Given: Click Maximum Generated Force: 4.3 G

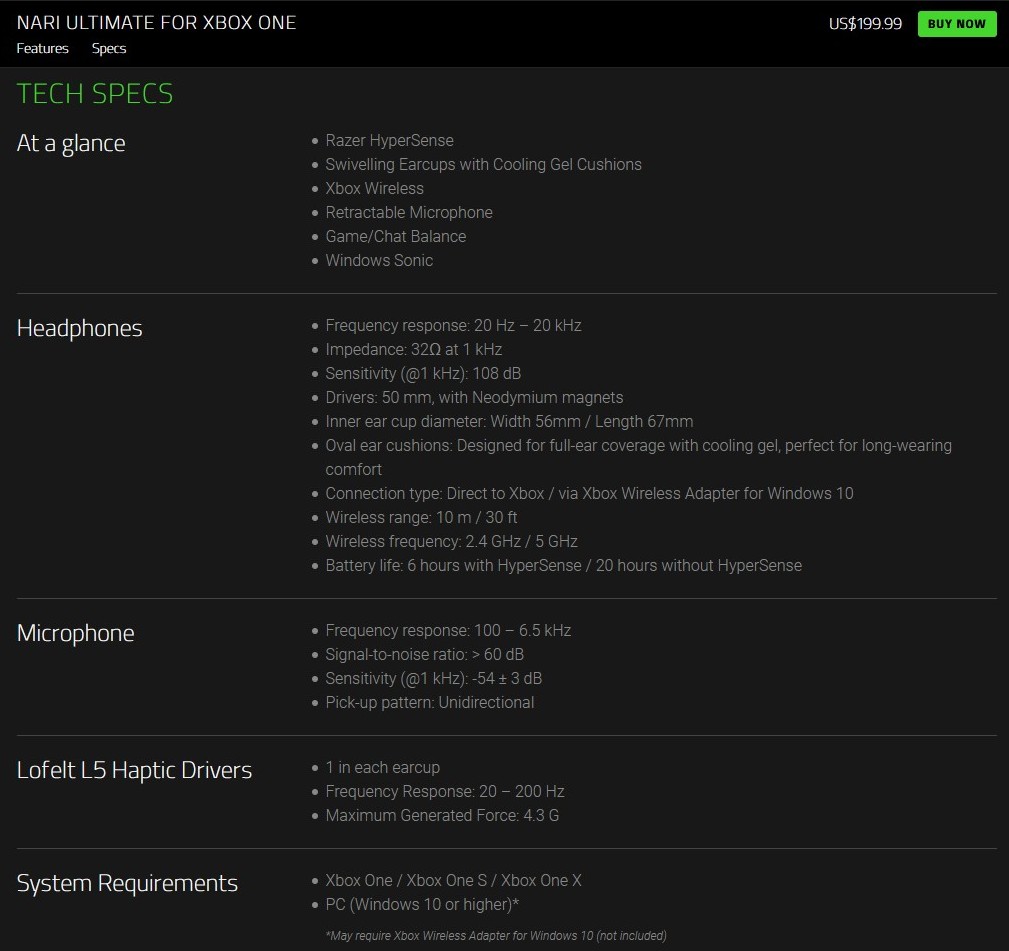Looking at the screenshot, I should click(x=442, y=815).
